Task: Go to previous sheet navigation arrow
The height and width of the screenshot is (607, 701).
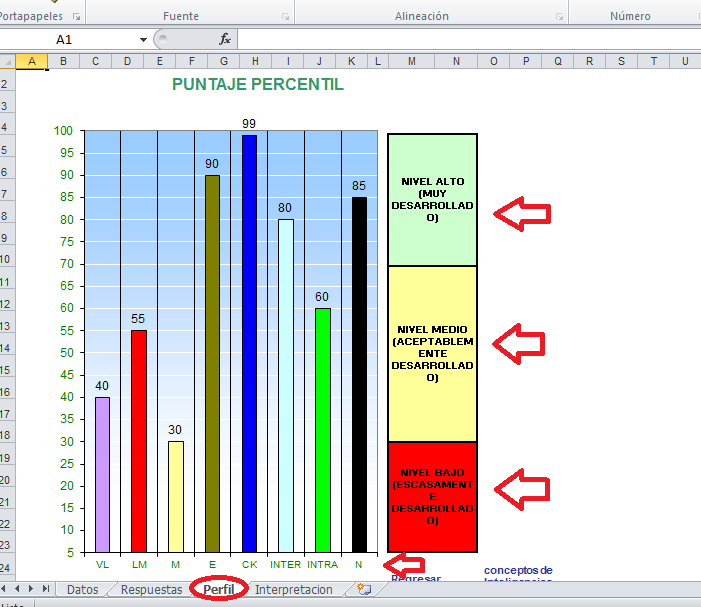Action: point(17,589)
